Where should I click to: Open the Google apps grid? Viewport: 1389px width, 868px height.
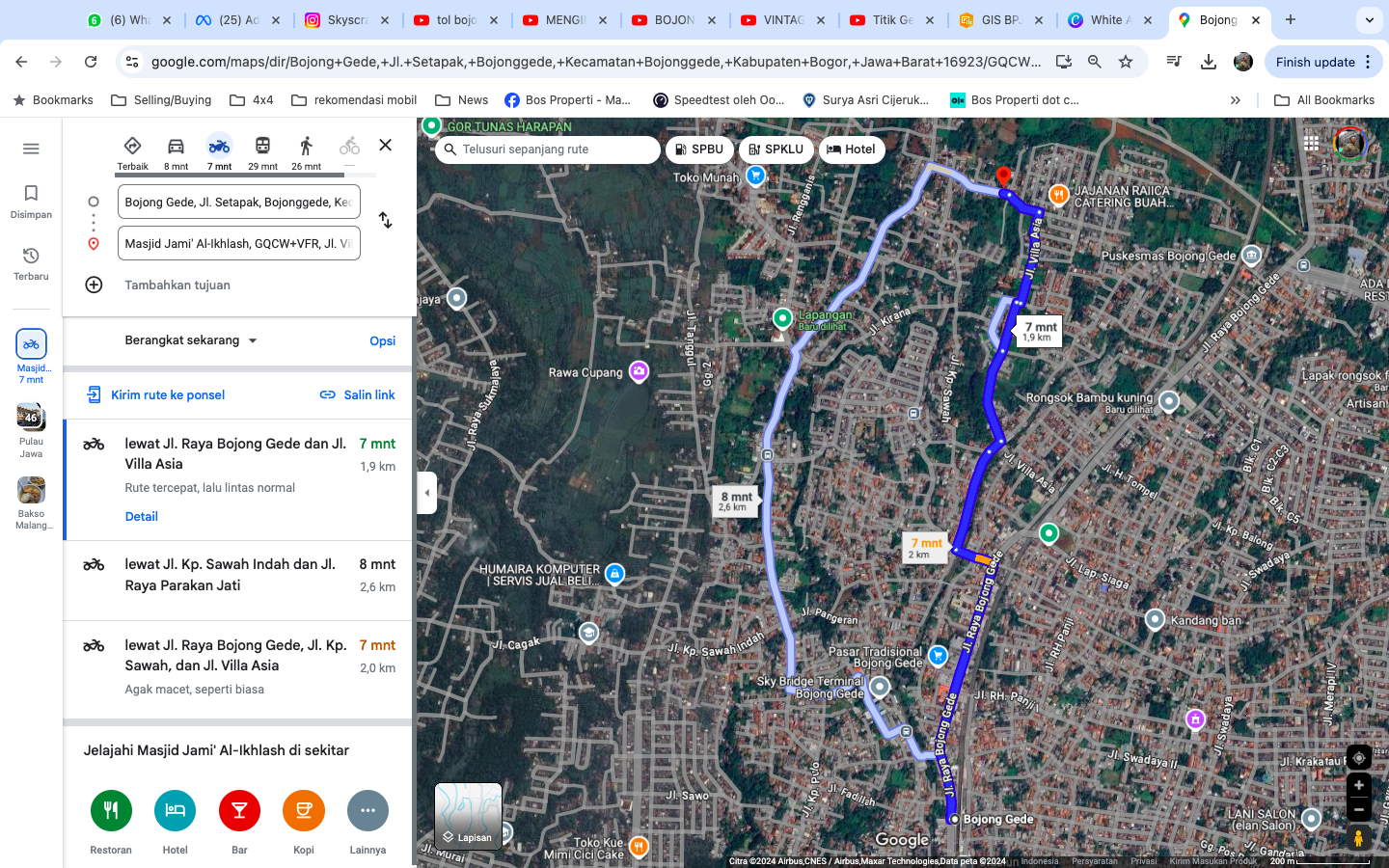[1311, 143]
